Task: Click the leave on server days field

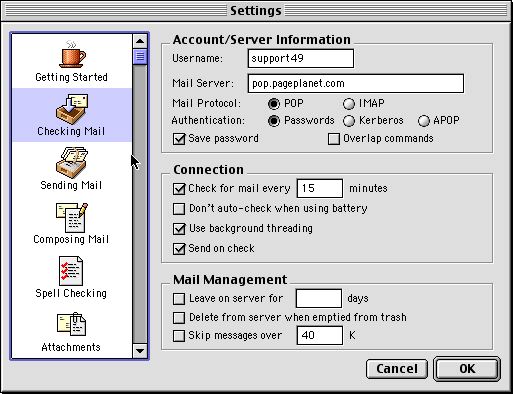Action: (319, 298)
